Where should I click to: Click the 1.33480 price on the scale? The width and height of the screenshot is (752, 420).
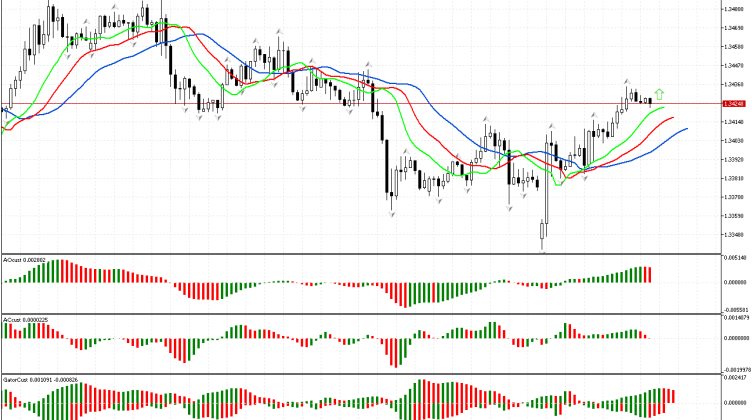(735, 234)
